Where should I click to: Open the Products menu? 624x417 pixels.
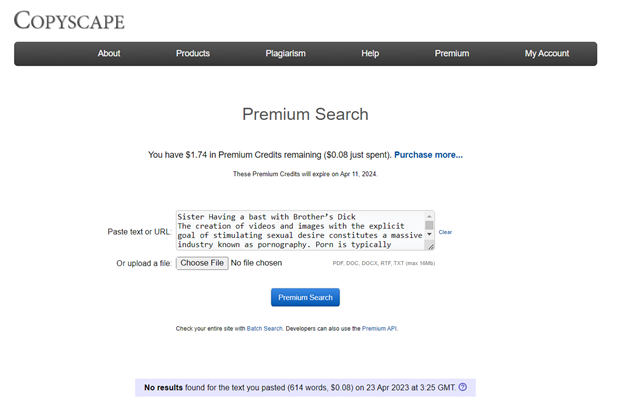coord(193,54)
